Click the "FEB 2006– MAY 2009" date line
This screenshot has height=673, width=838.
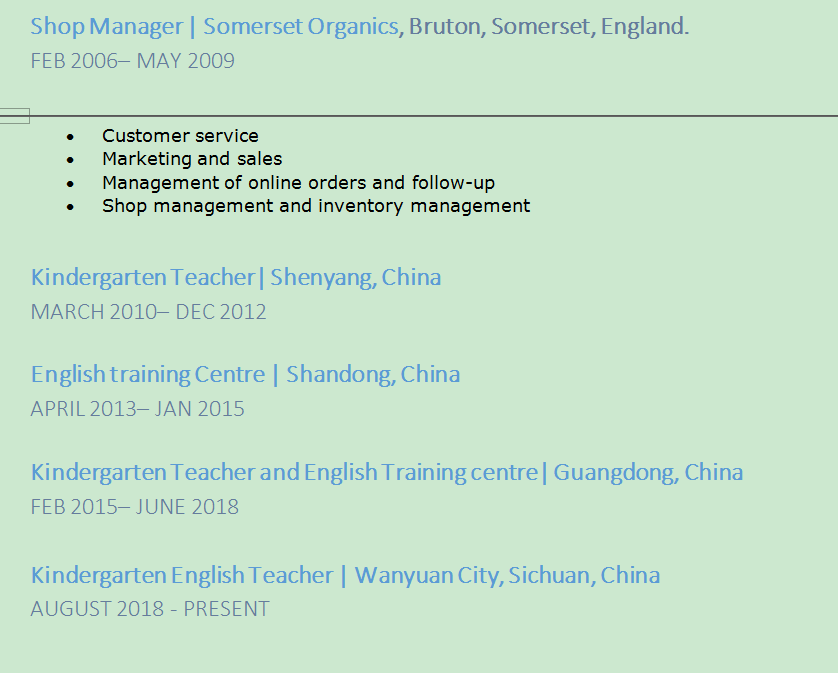[x=132, y=61]
